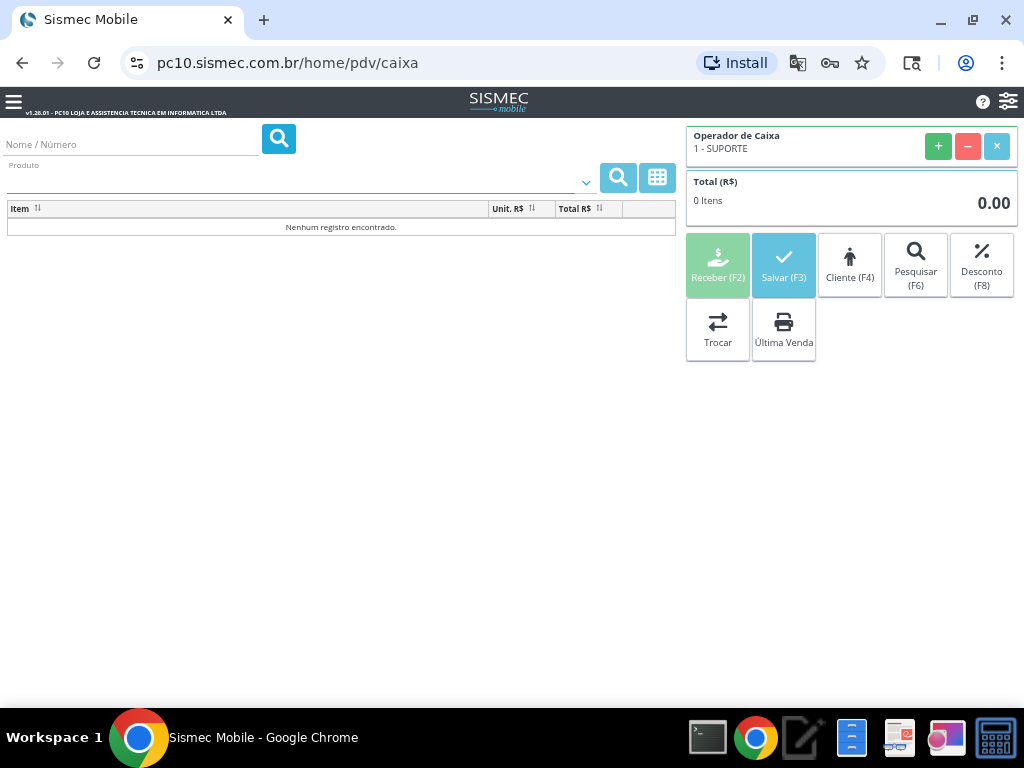Click the blue X operator button

(996, 146)
